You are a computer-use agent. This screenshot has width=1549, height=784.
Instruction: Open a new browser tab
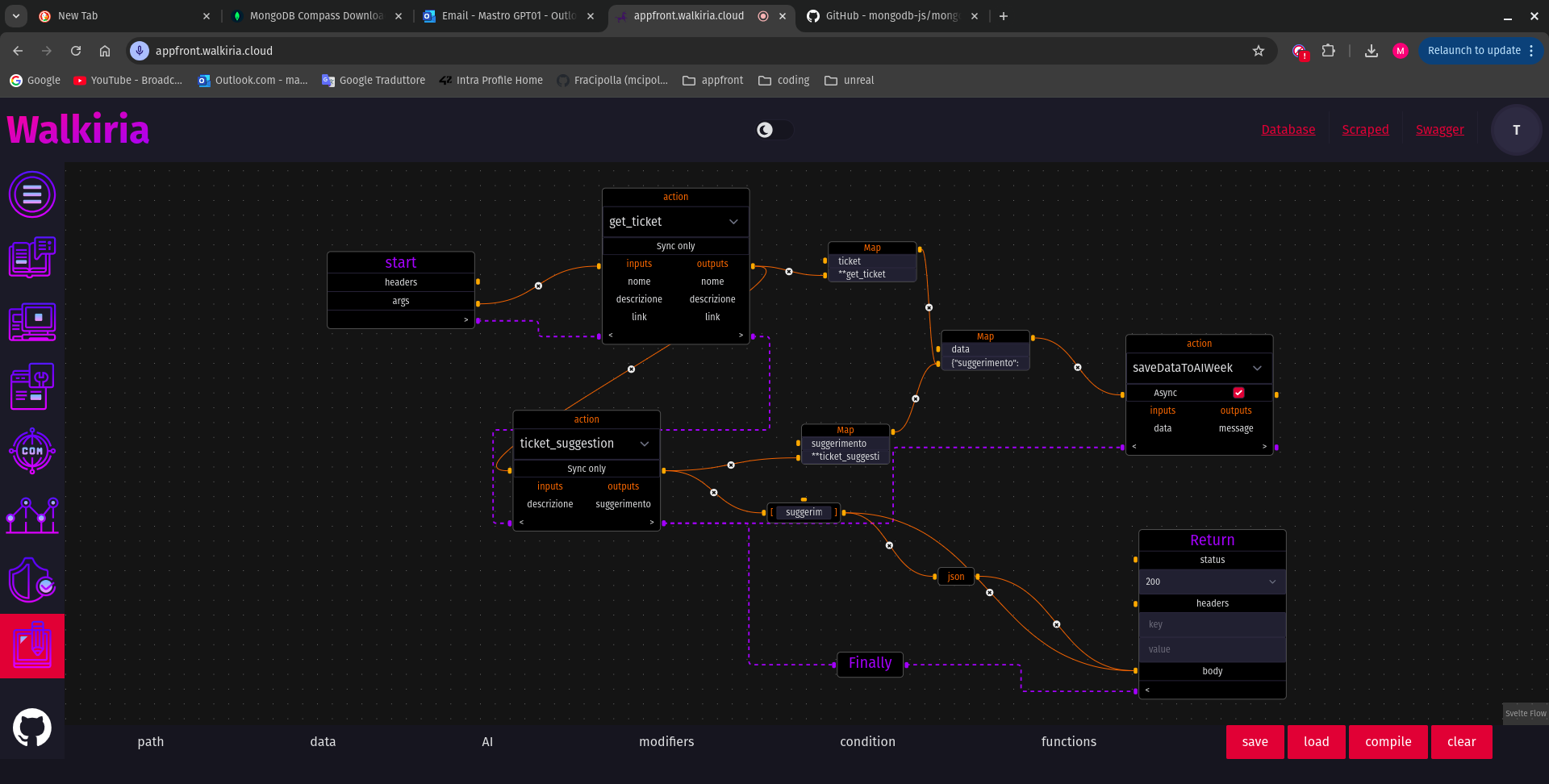click(x=1004, y=16)
